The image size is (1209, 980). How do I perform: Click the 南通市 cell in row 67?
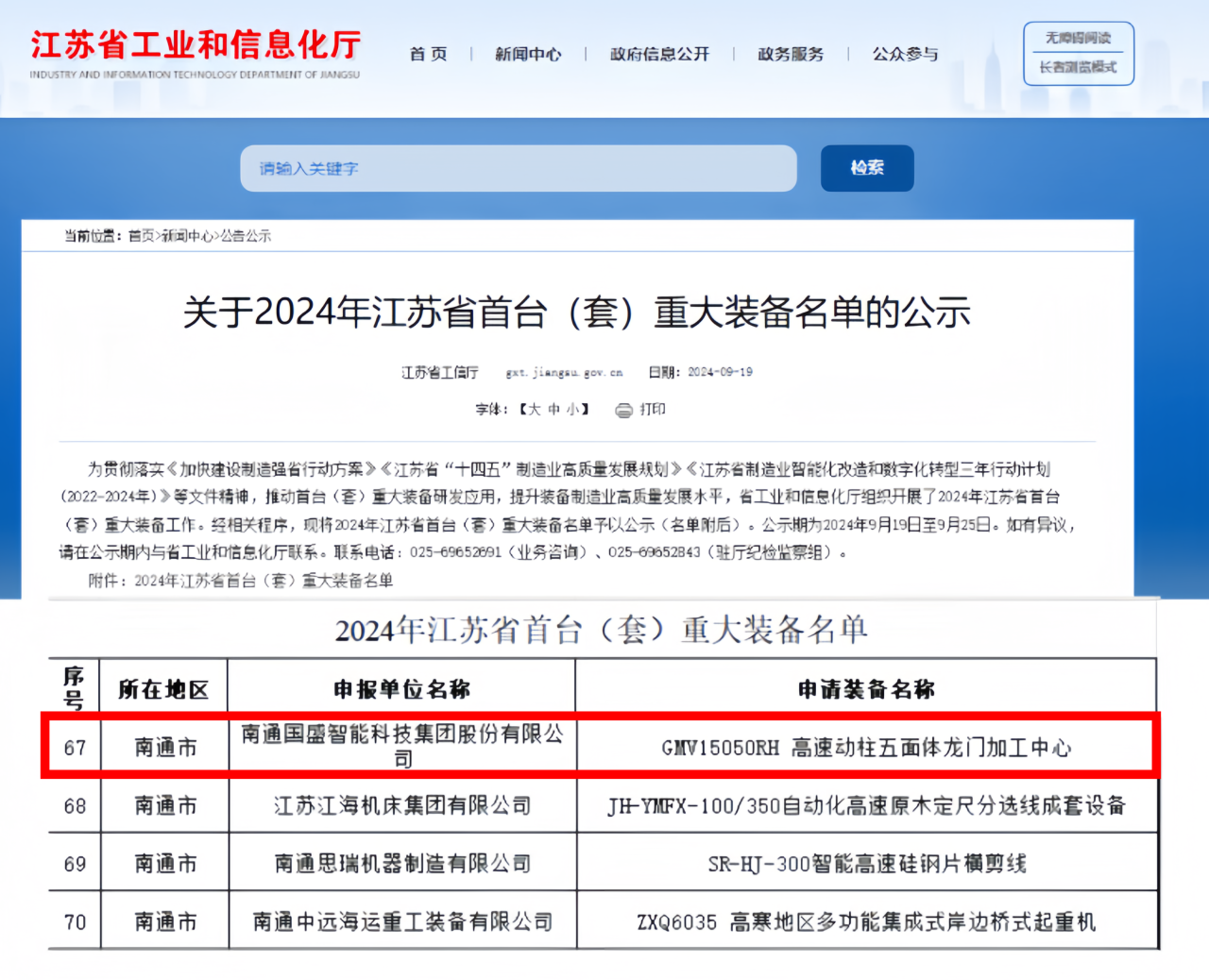(x=165, y=748)
